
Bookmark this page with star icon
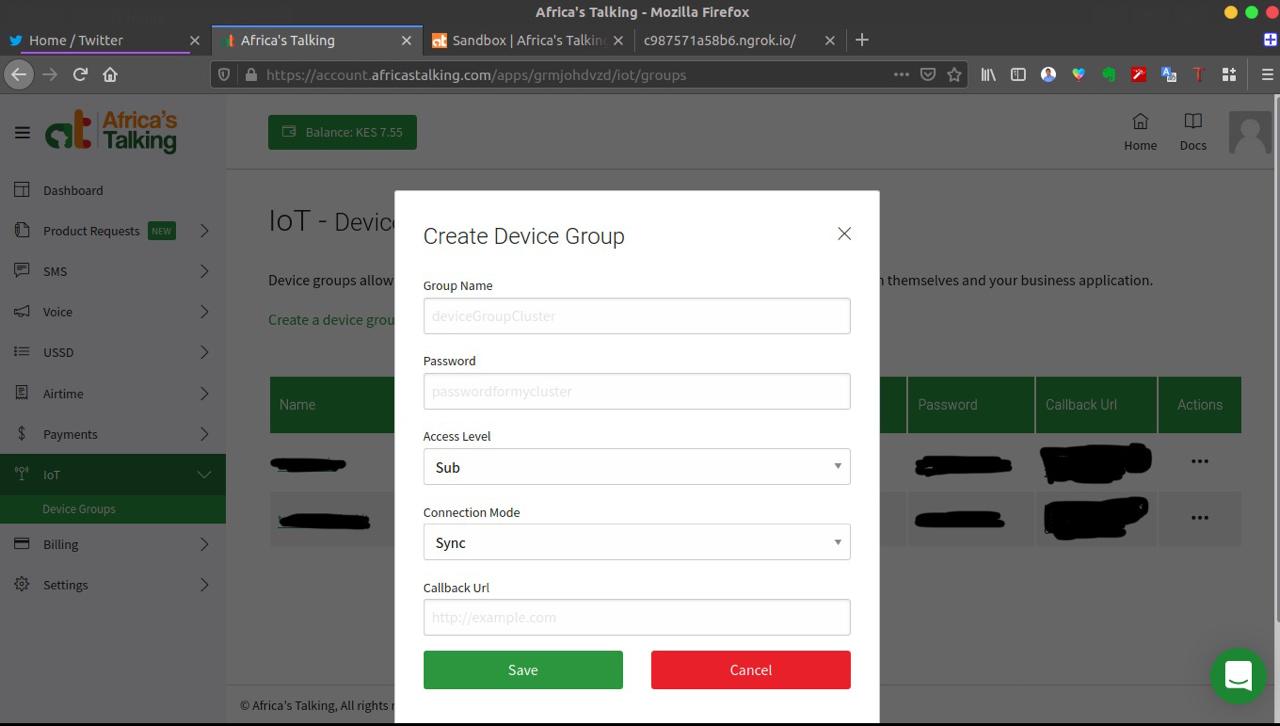pyautogui.click(x=955, y=74)
